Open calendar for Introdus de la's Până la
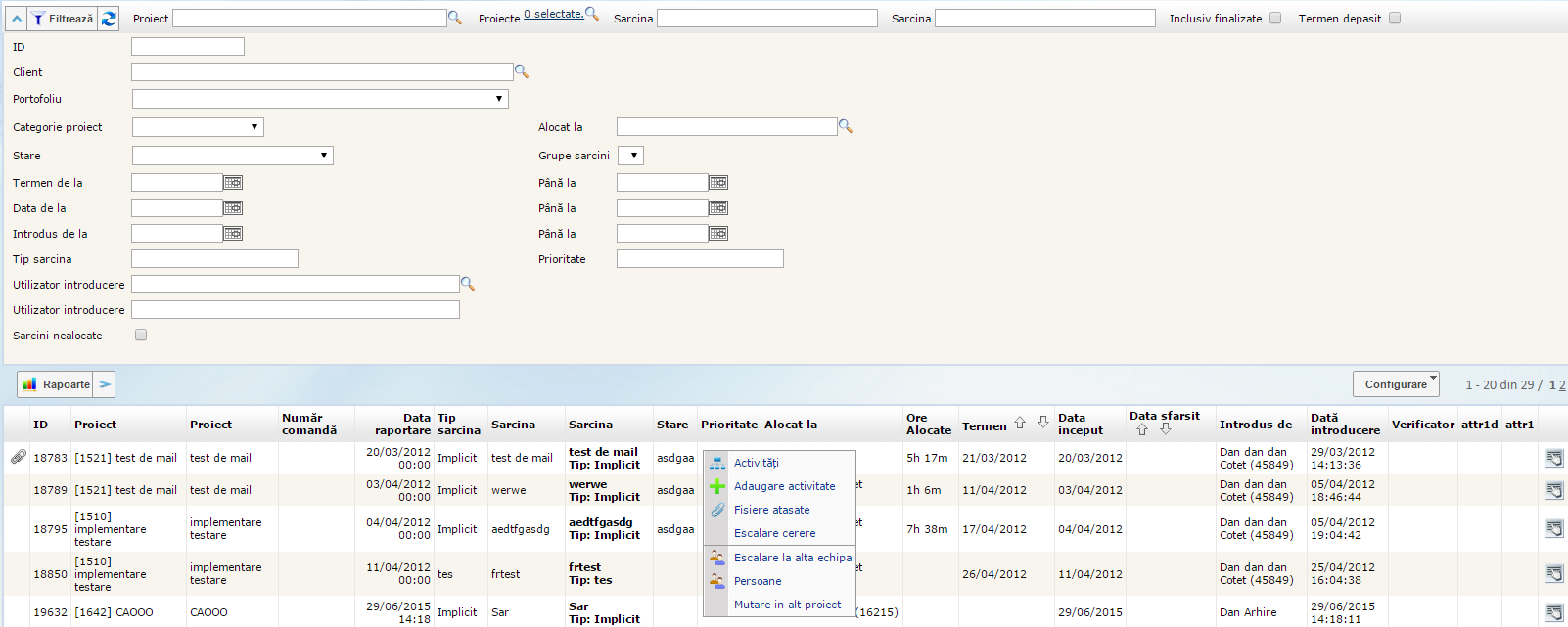 point(718,234)
